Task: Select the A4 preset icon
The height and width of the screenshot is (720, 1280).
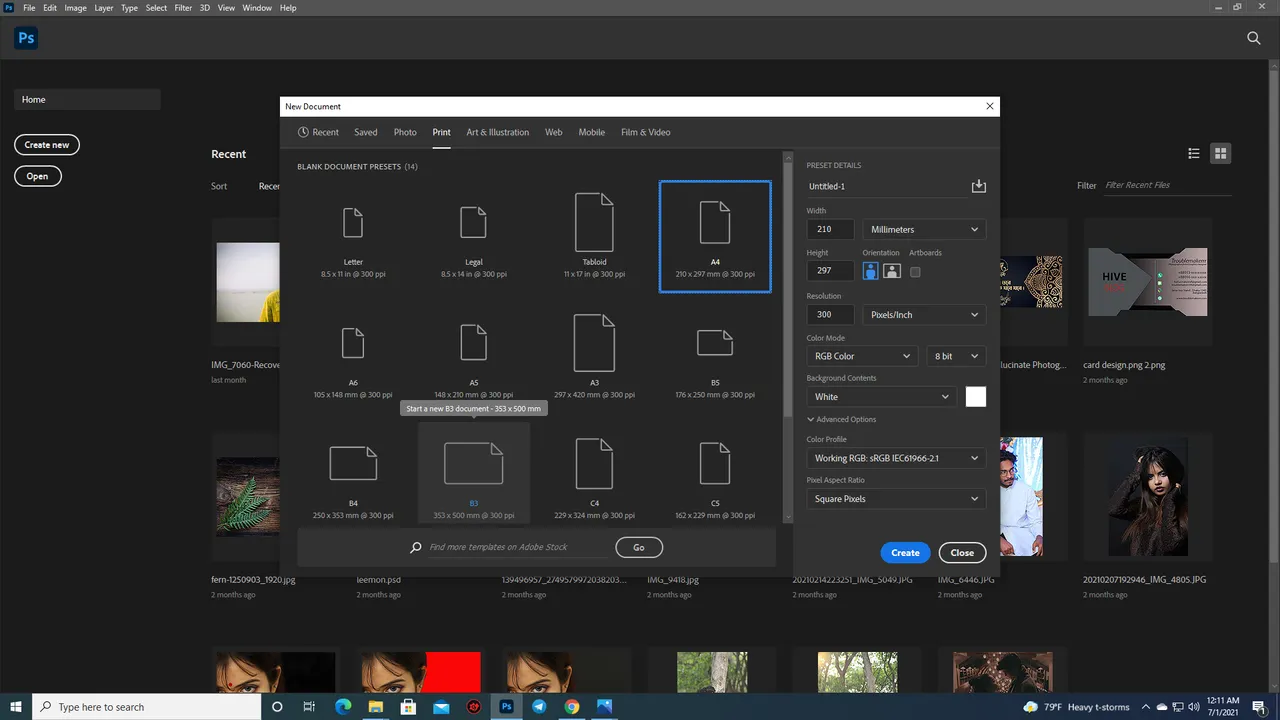Action: click(715, 222)
